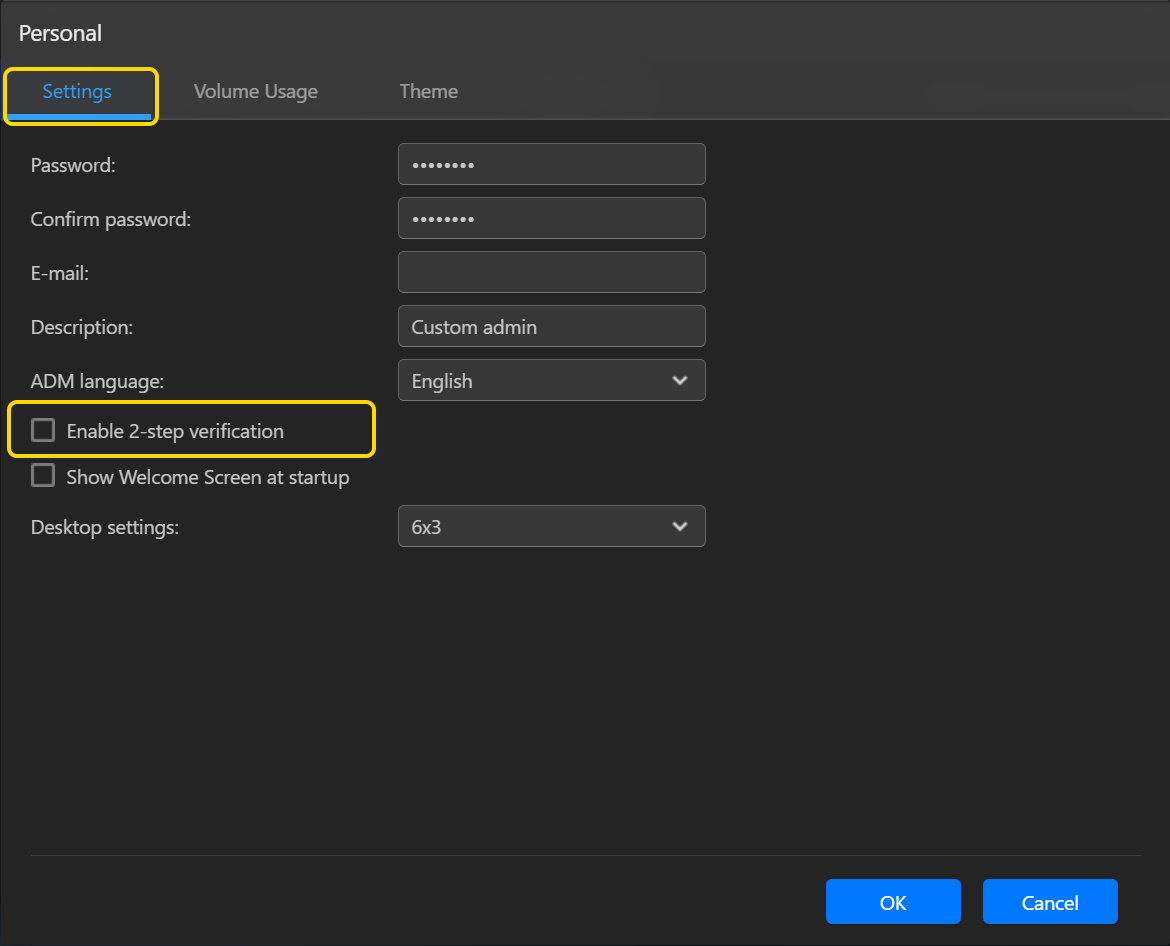The width and height of the screenshot is (1170, 946).
Task: Click the Personal window title
Action: [60, 33]
